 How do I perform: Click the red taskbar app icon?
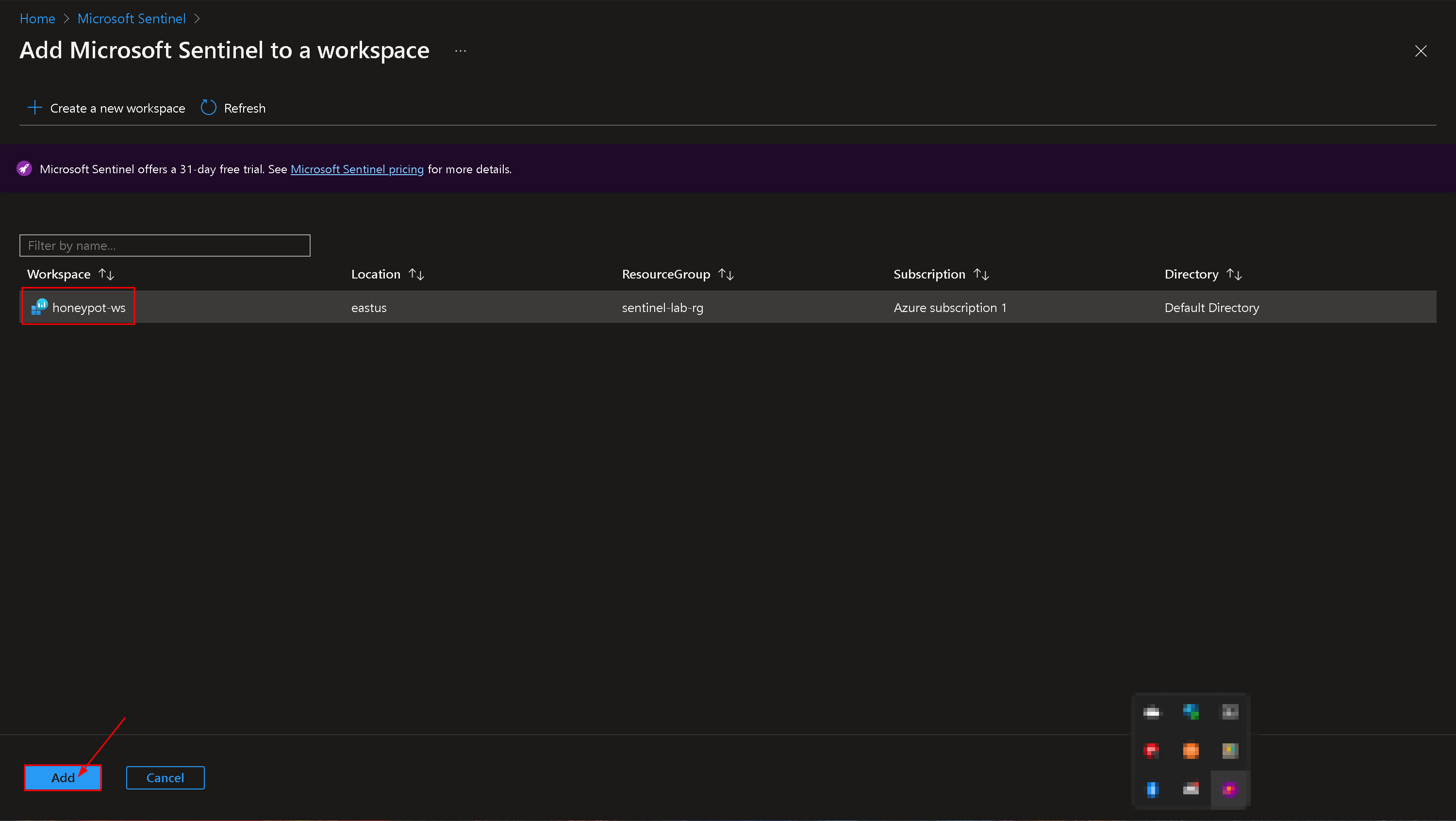point(1151,750)
